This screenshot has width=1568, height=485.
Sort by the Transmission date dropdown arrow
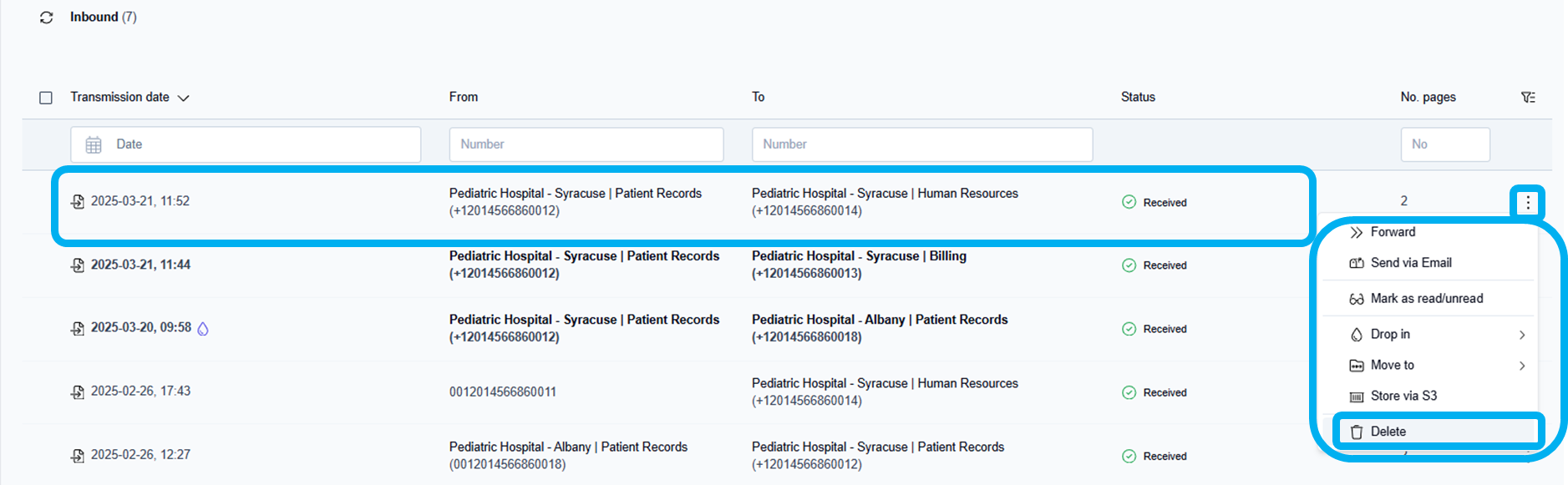tap(184, 99)
